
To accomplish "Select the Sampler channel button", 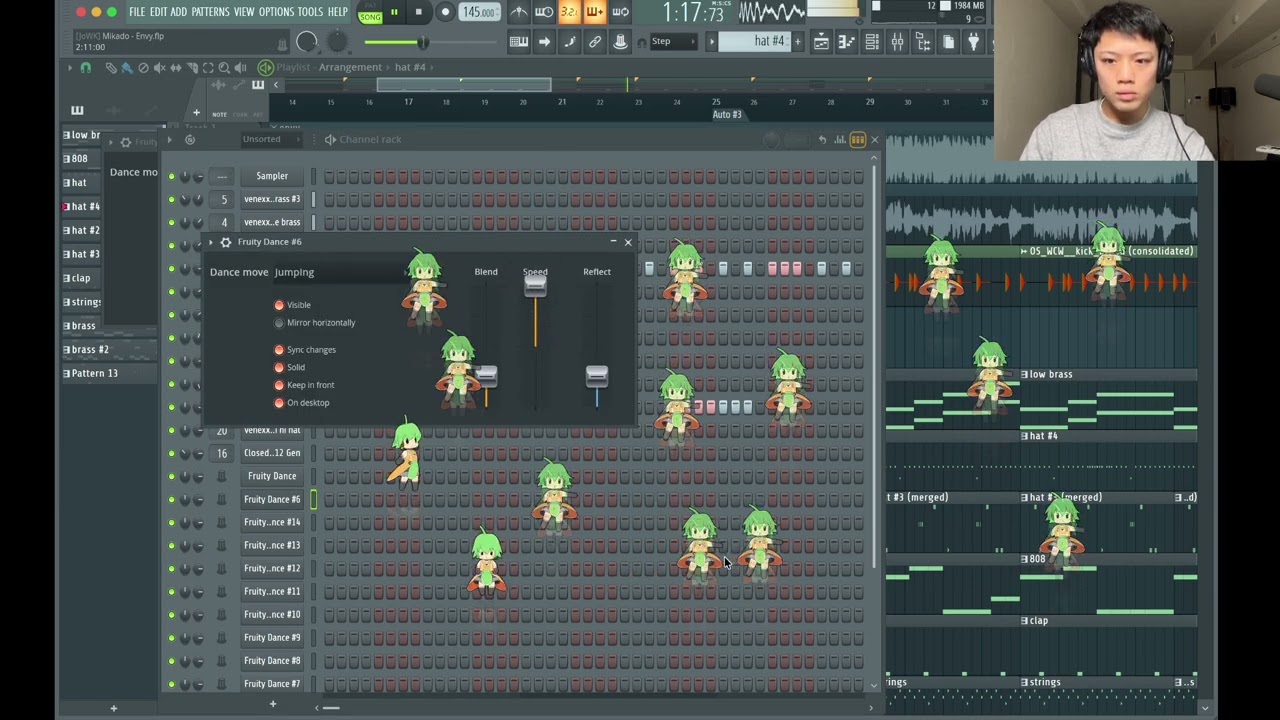I will point(272,176).
